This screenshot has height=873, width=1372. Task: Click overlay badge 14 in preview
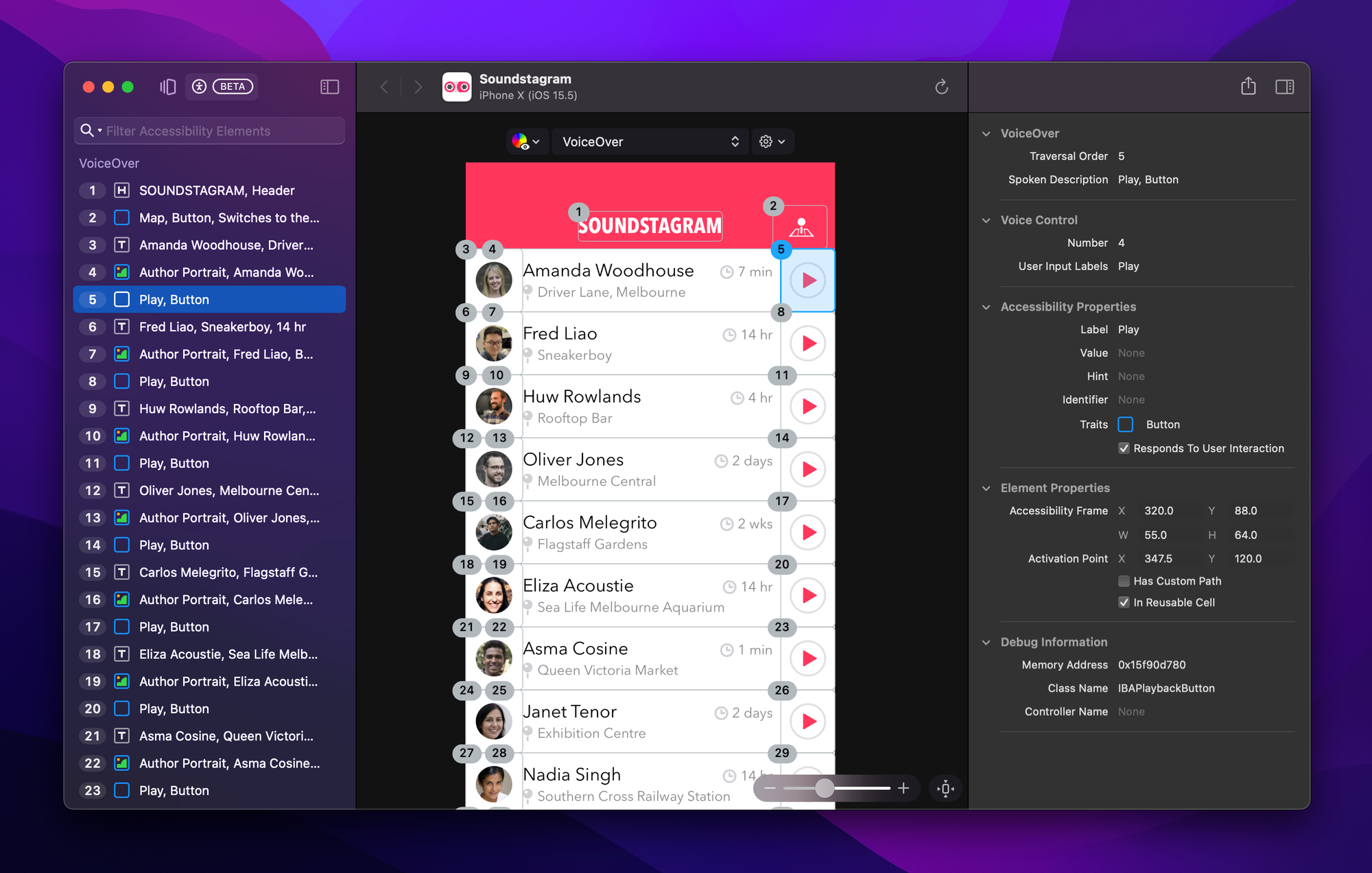tap(782, 438)
